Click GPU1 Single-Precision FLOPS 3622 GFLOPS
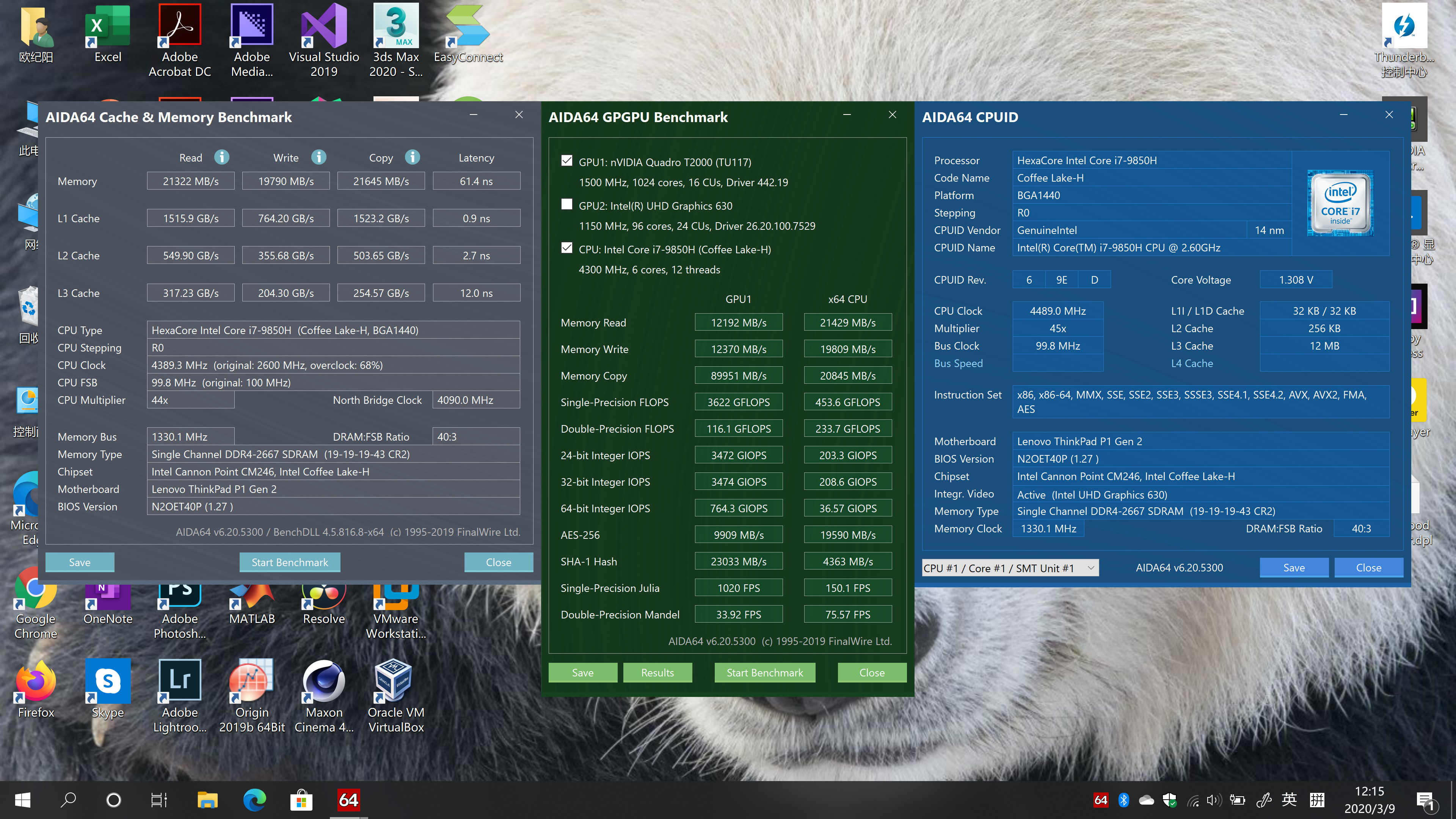This screenshot has height=819, width=1456. (739, 402)
